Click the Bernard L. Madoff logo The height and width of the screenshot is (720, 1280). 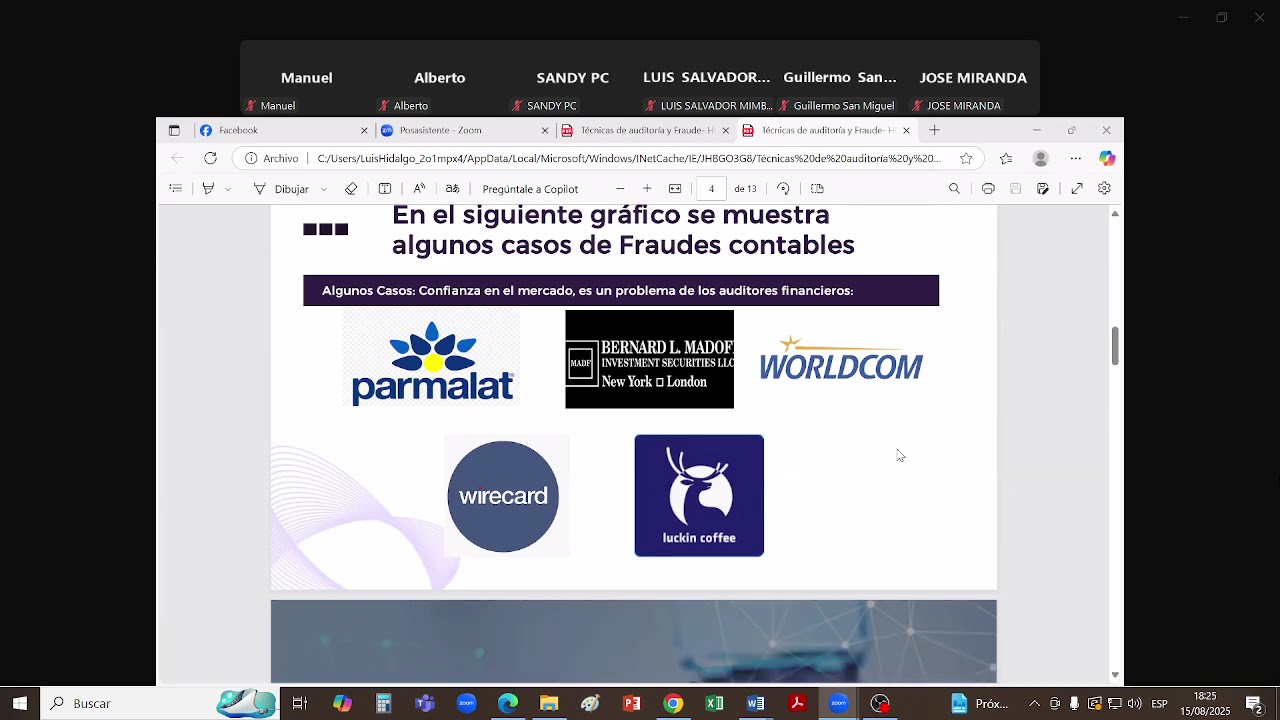pos(649,359)
